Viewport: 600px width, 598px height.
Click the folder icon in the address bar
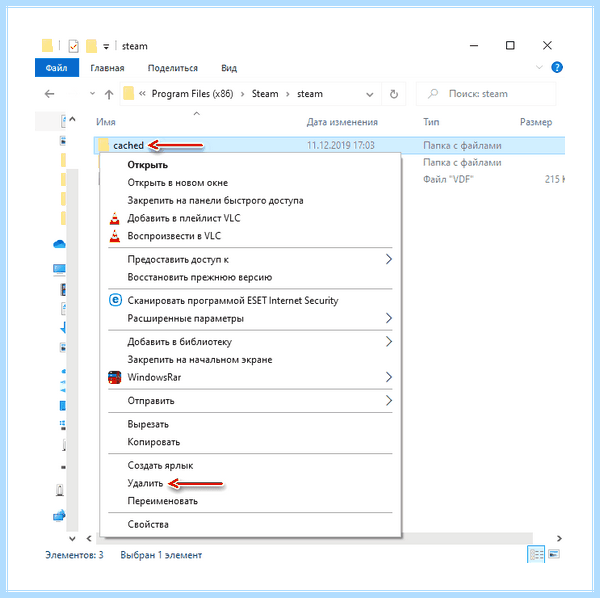tap(129, 93)
